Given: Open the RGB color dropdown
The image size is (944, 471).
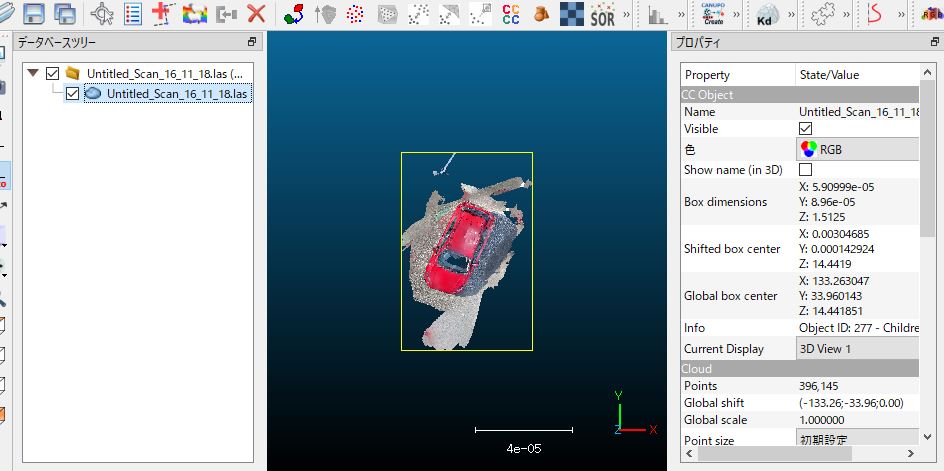Looking at the screenshot, I should tap(858, 149).
